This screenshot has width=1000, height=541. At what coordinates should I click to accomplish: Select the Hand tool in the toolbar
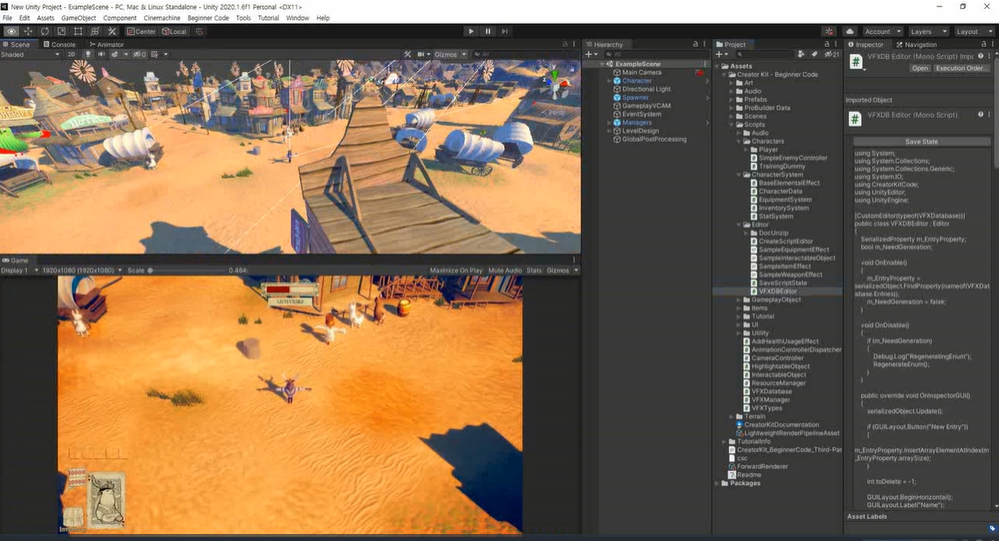pos(11,32)
